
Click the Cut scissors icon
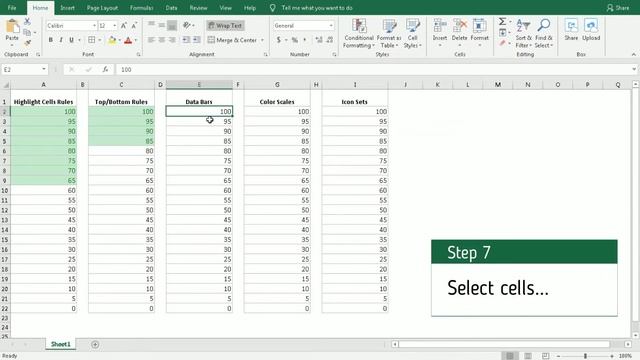coord(27,21)
